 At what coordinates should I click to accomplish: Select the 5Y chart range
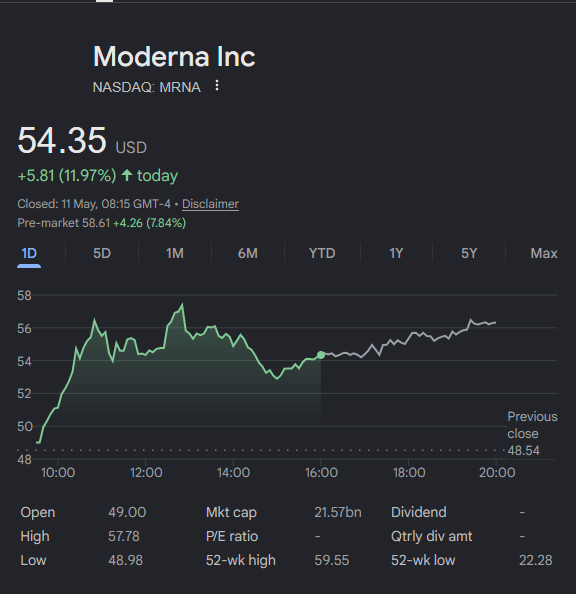(x=469, y=253)
